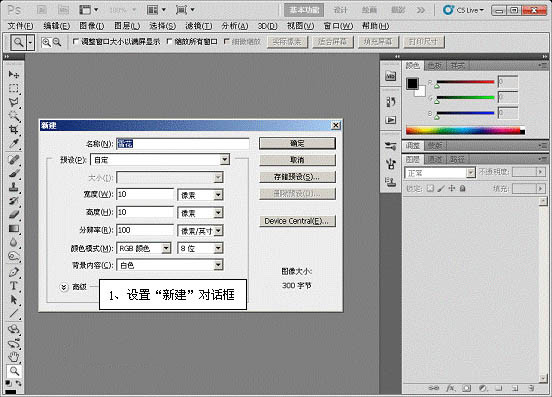Select the Brush tool
Image resolution: width=552 pixels, height=397 pixels.
(14, 173)
